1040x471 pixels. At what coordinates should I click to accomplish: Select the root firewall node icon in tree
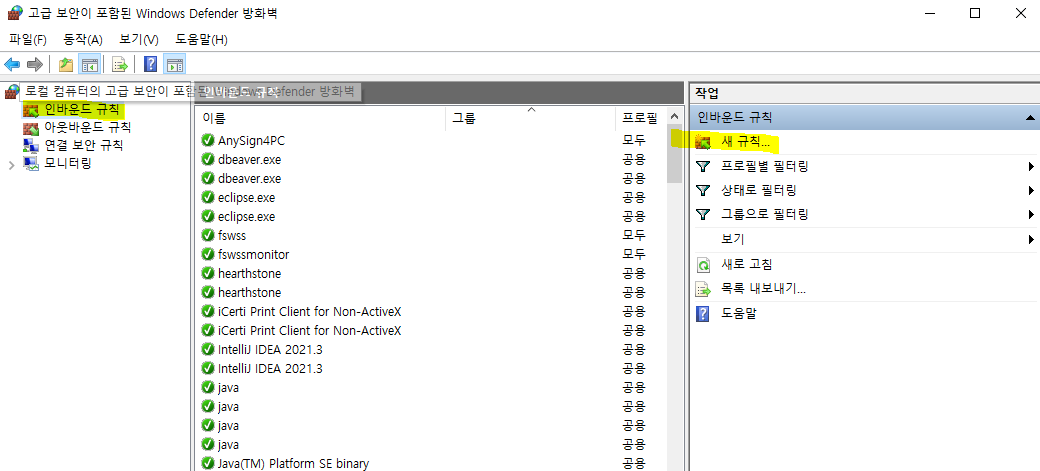[12, 91]
